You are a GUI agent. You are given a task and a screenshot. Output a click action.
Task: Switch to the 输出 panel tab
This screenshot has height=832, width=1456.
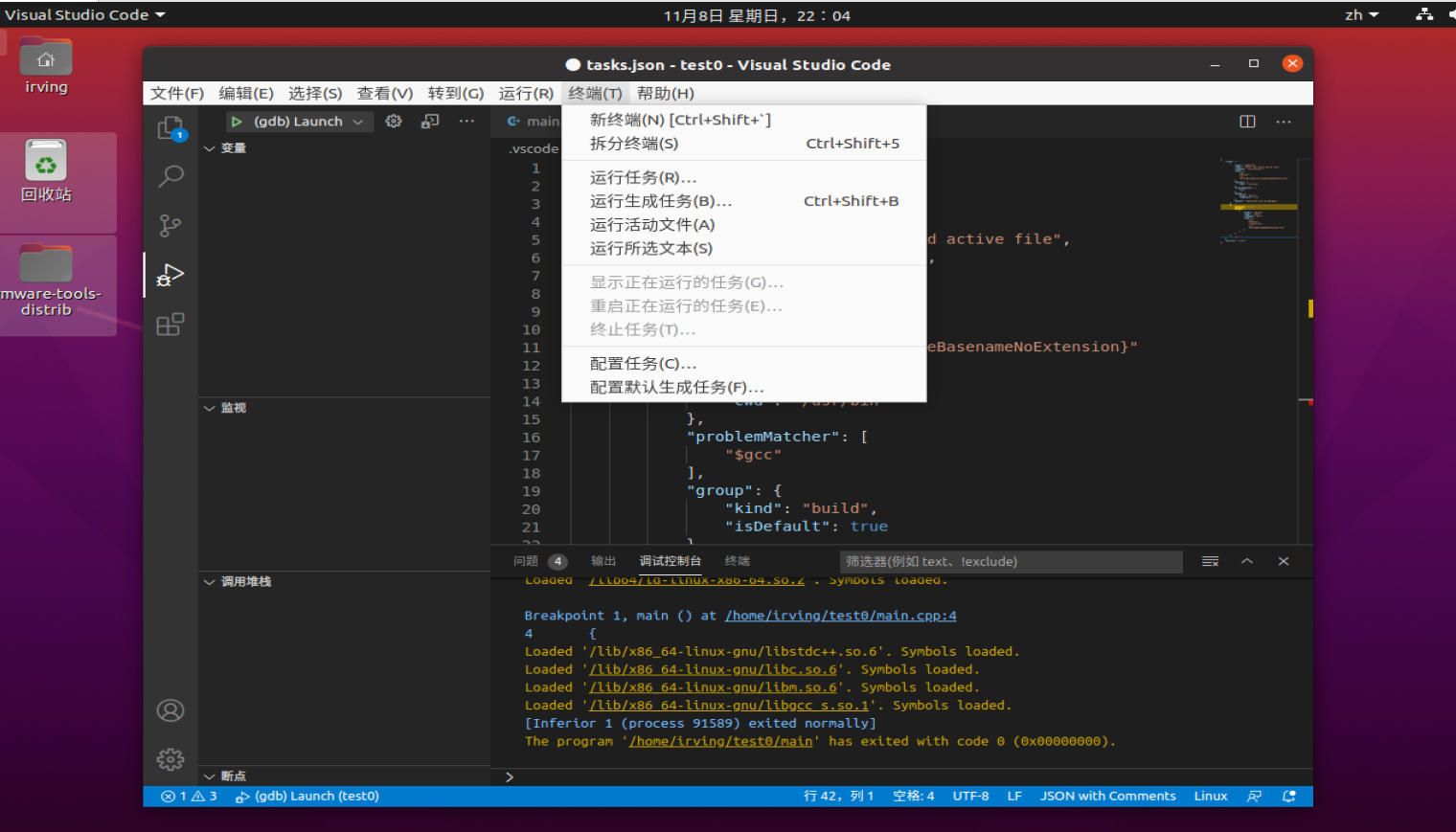point(603,561)
